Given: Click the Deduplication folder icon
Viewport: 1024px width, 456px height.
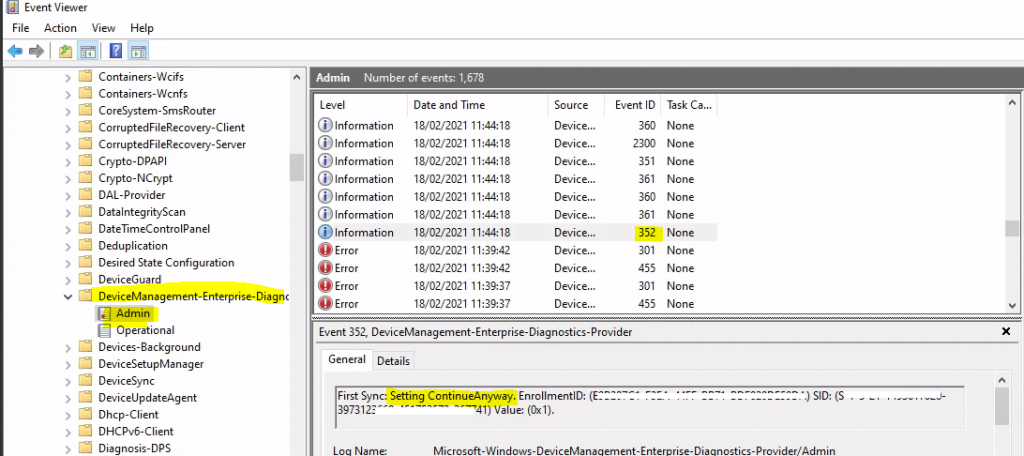Looking at the screenshot, I should click(x=86, y=246).
